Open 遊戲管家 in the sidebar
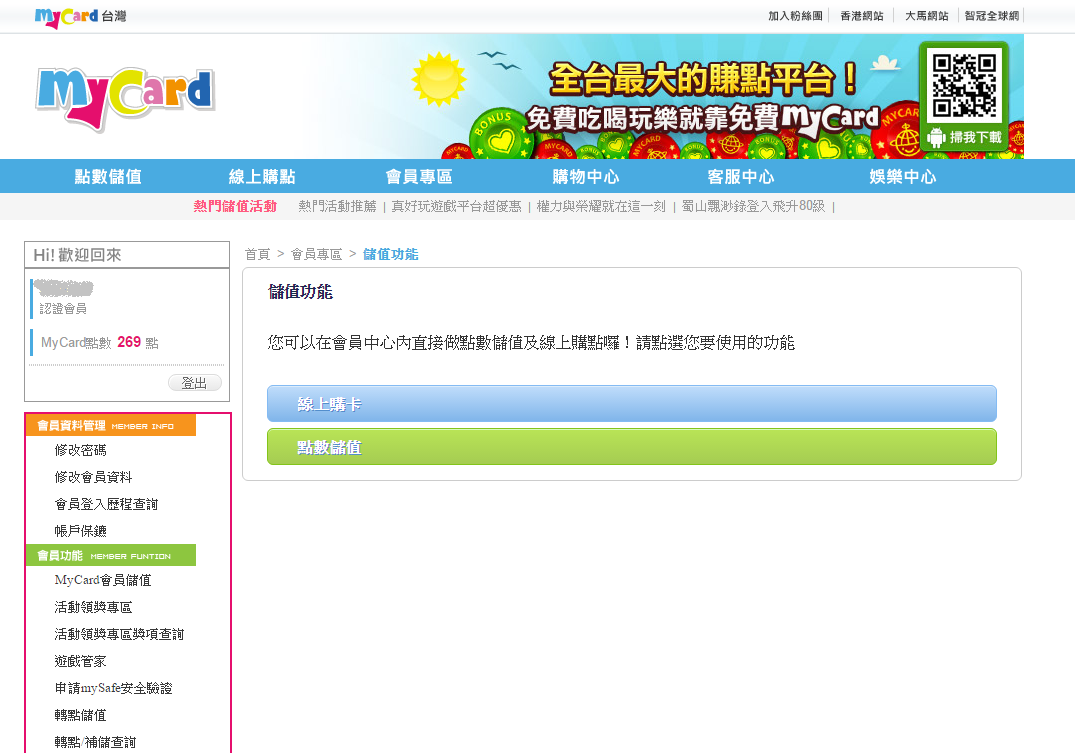The width and height of the screenshot is (1075, 753). click(x=81, y=662)
